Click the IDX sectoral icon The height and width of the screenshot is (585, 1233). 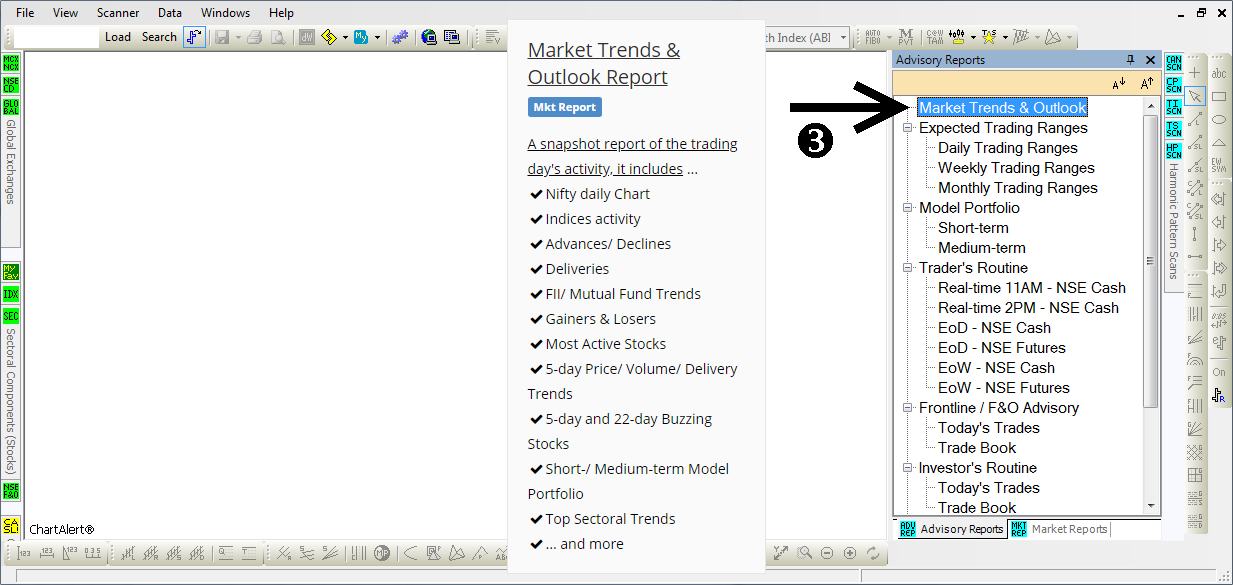[x=11, y=294]
